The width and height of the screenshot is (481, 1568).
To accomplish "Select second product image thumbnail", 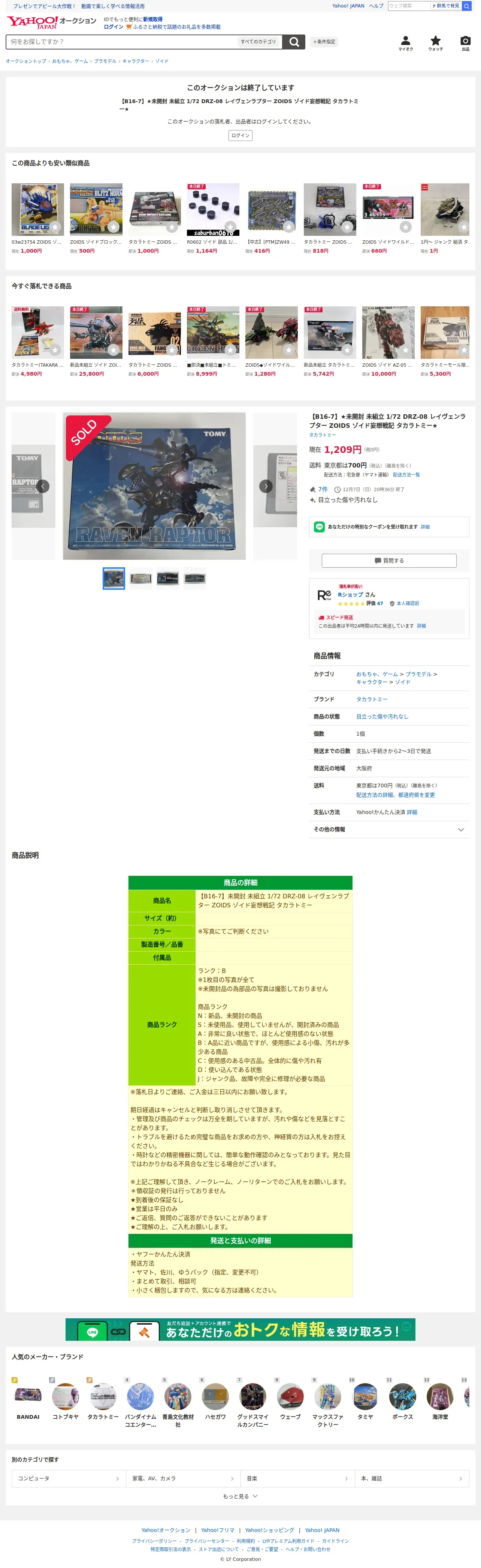I will (x=140, y=578).
